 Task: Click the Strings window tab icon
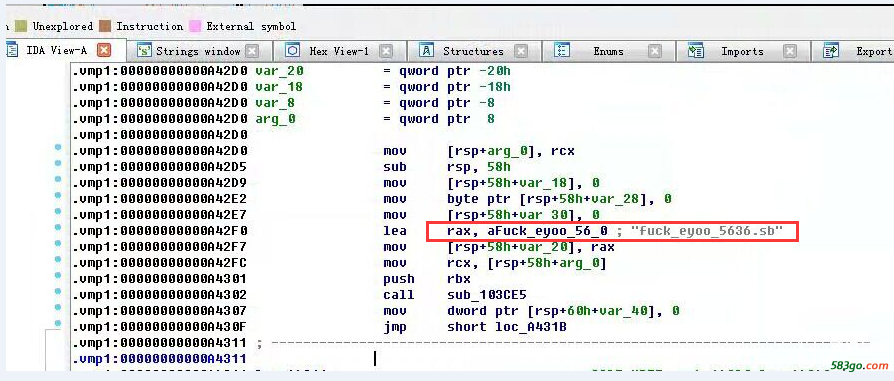point(145,51)
